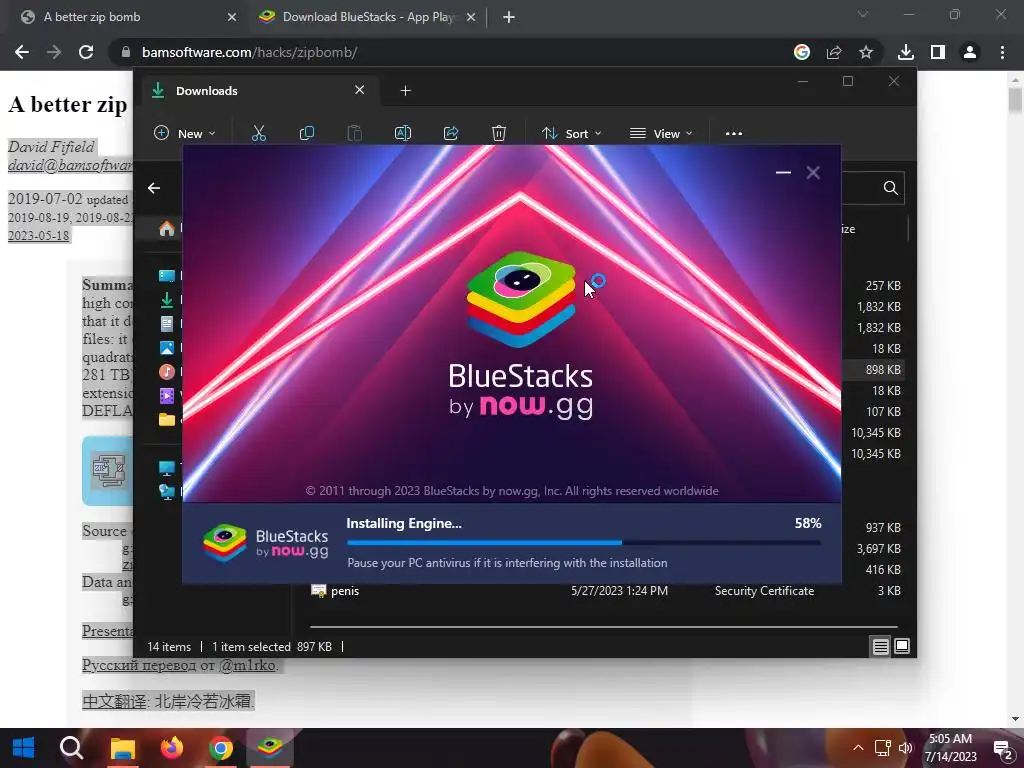1024x768 pixels.
Task: Open Chrome's downloads icon
Action: point(906,52)
